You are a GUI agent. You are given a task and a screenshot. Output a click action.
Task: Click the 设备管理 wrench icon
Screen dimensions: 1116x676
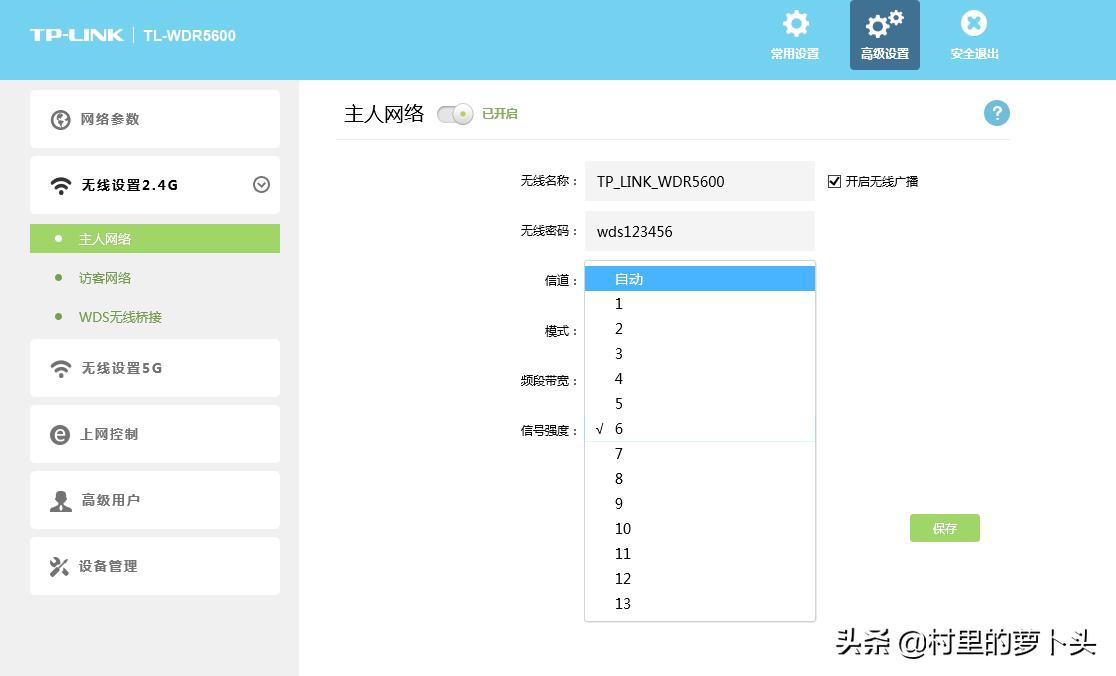62,565
